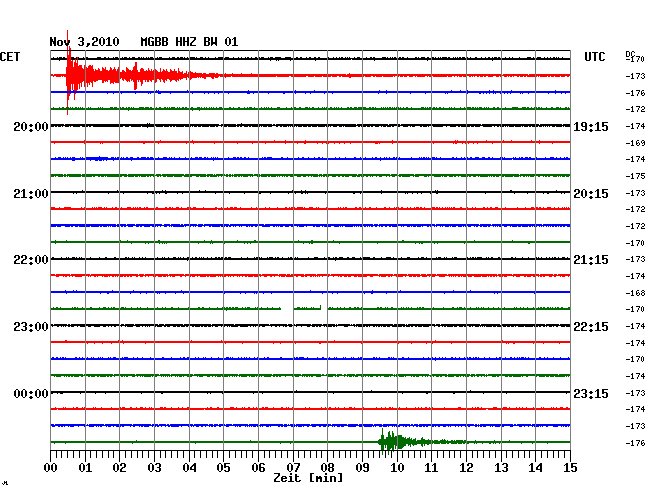Viewport: 650px width, 494px height.
Task: Click minute '09' on the time axis
Action: tap(362, 467)
